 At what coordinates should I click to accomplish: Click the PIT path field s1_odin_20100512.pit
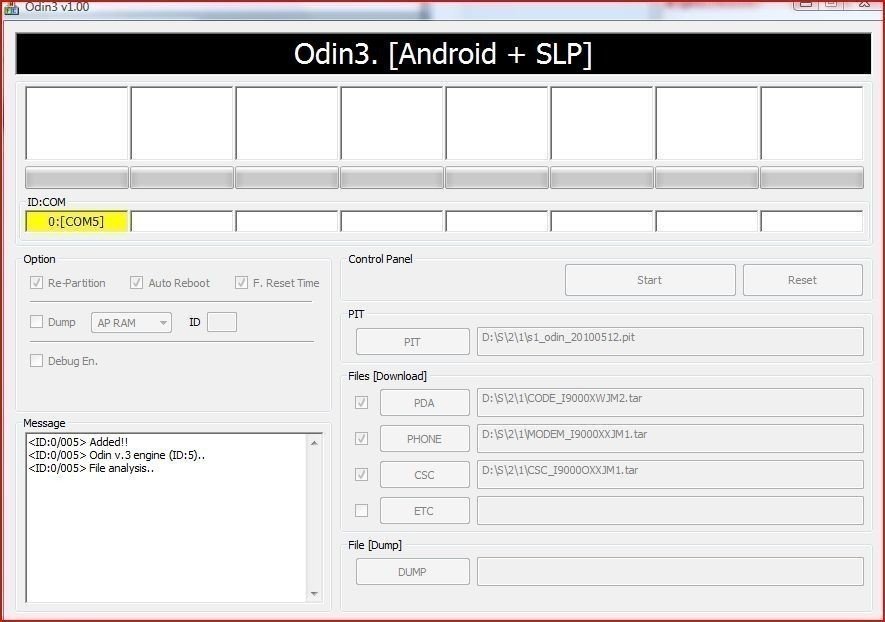point(670,341)
